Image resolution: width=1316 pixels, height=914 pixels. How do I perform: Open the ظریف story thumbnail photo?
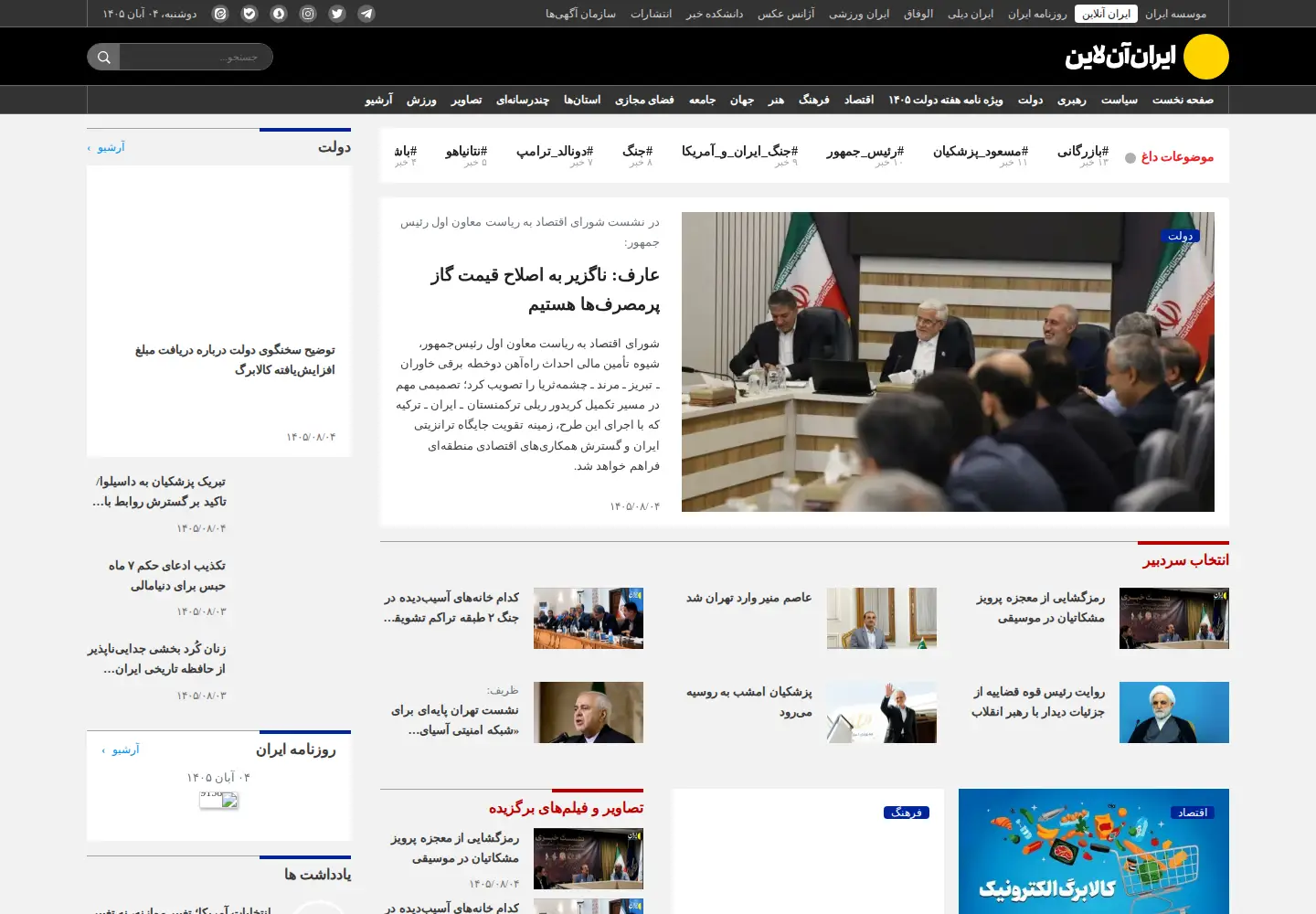pyautogui.click(x=589, y=712)
